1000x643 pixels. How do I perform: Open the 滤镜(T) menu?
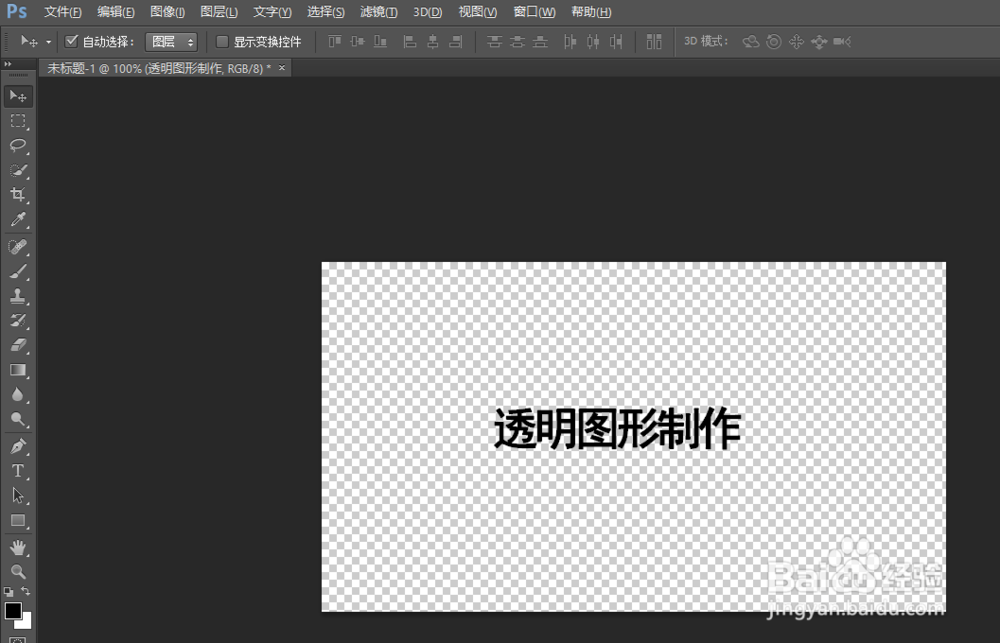[x=378, y=12]
